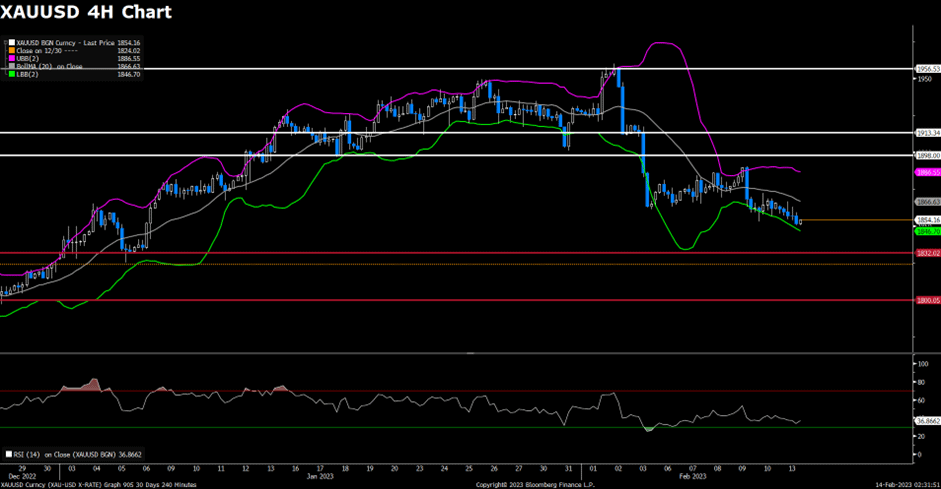Select the red 1800.05 support level label
The height and width of the screenshot is (489, 941).
tap(927, 300)
